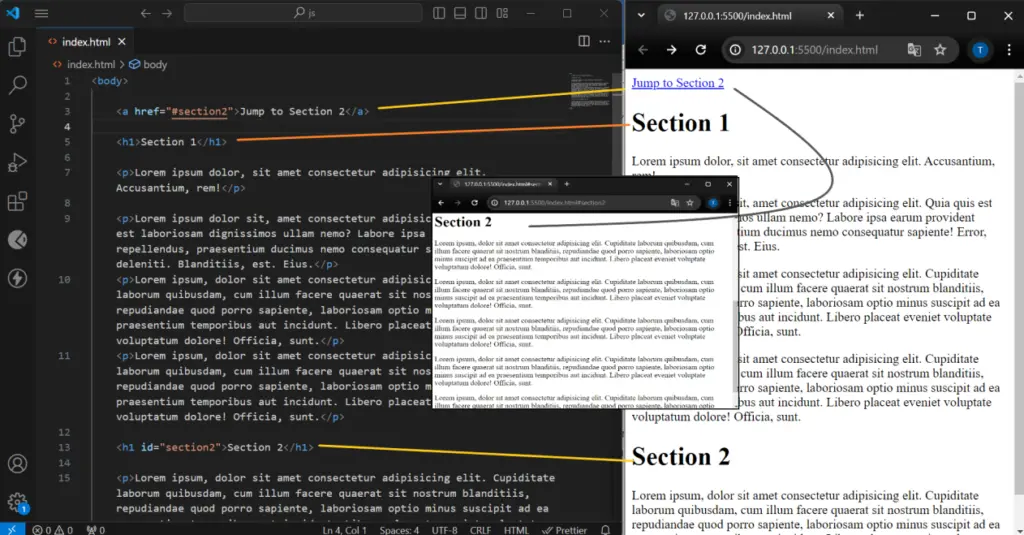Toggle the secondary side bar layout icon
Screen dimensions: 1024x535
tap(481, 13)
